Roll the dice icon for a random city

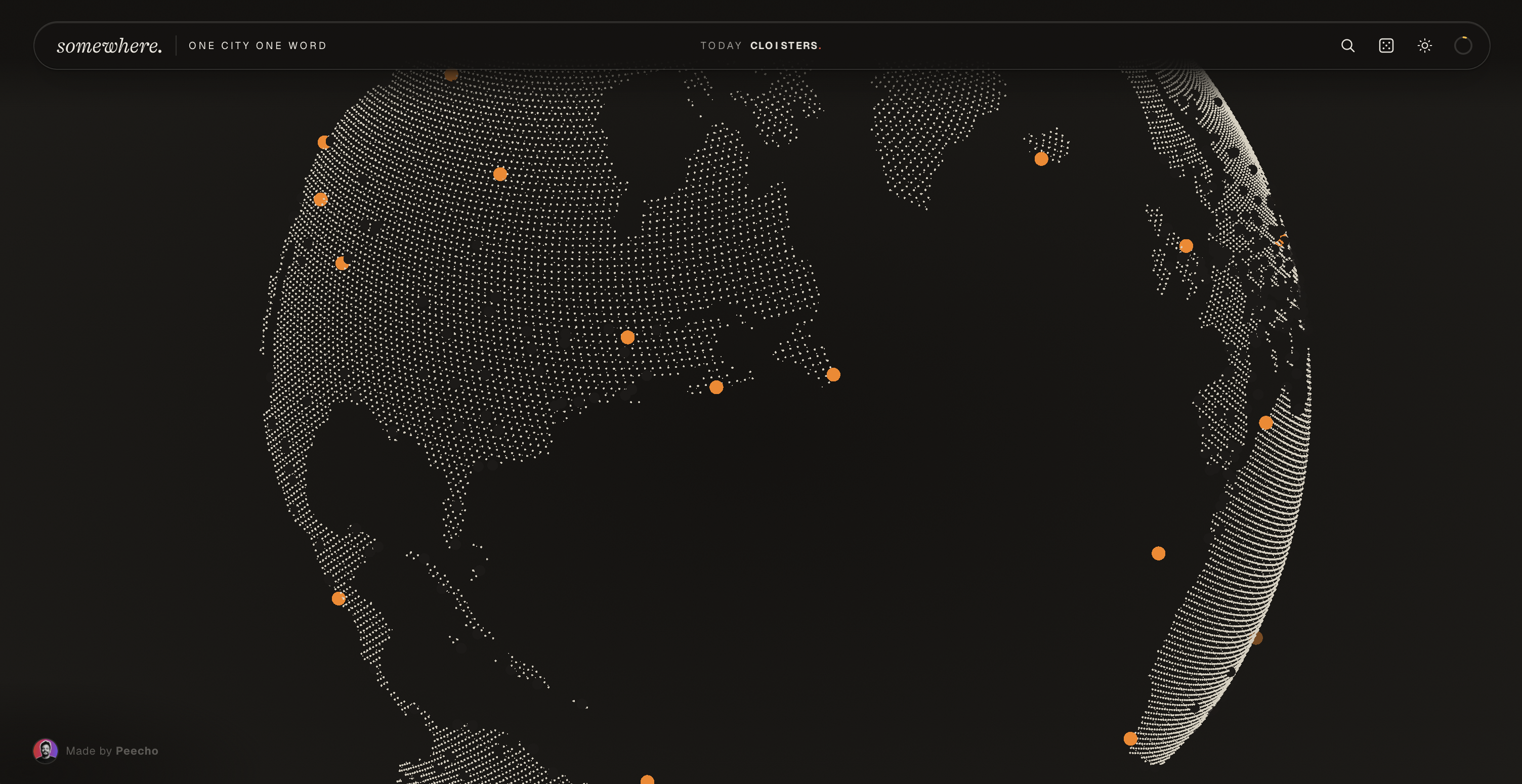pos(1386,46)
